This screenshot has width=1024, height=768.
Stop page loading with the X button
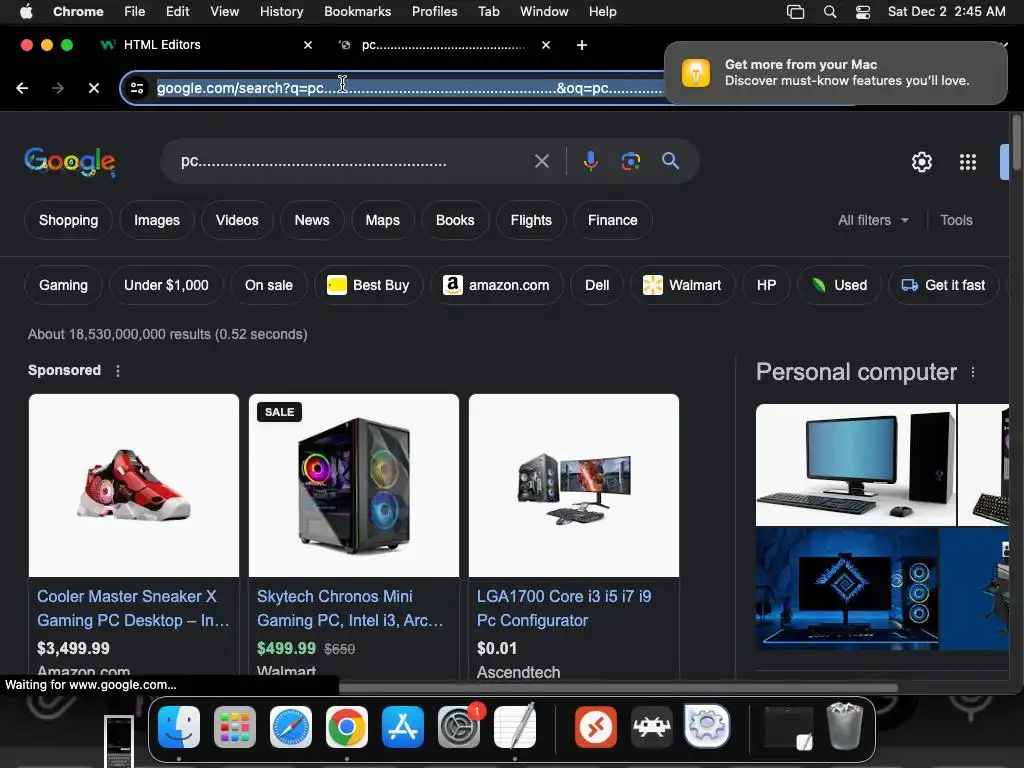(x=94, y=88)
